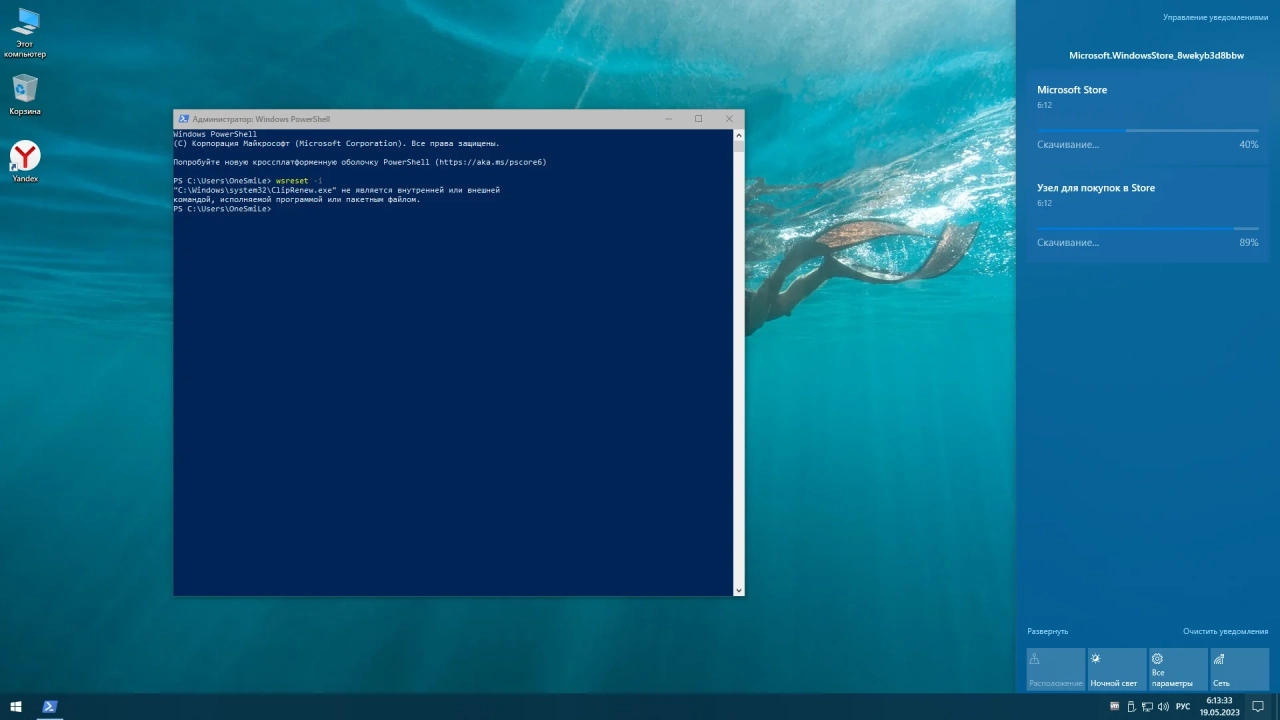Open 'Управление уведомлениями' link
The width and height of the screenshot is (1280, 720).
[x=1215, y=17]
